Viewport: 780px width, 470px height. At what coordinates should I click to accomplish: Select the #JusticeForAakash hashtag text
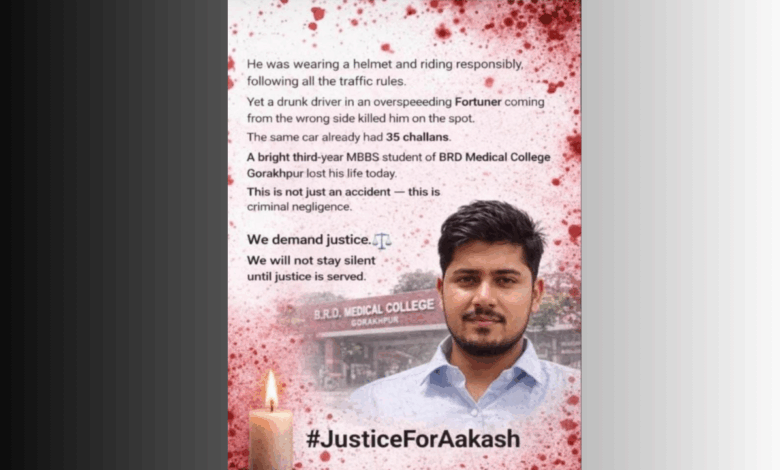click(413, 439)
